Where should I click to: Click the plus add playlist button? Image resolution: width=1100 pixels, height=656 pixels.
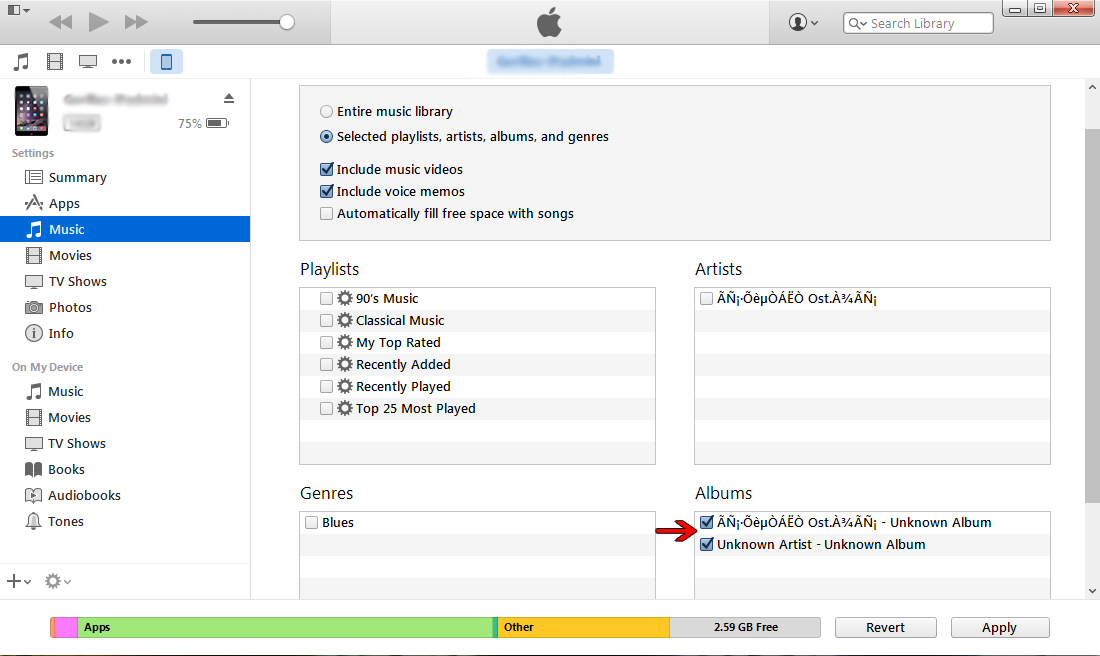pos(19,581)
